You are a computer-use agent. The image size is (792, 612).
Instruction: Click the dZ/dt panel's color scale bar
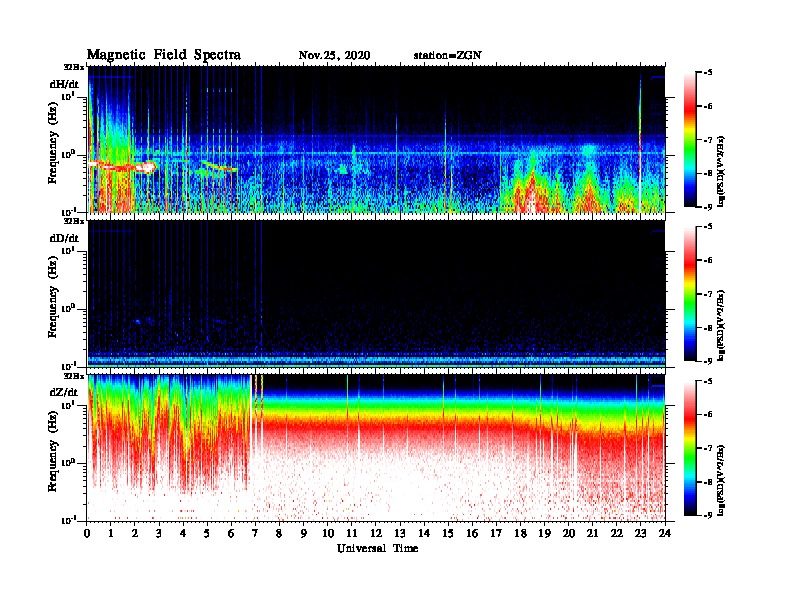(x=690, y=448)
